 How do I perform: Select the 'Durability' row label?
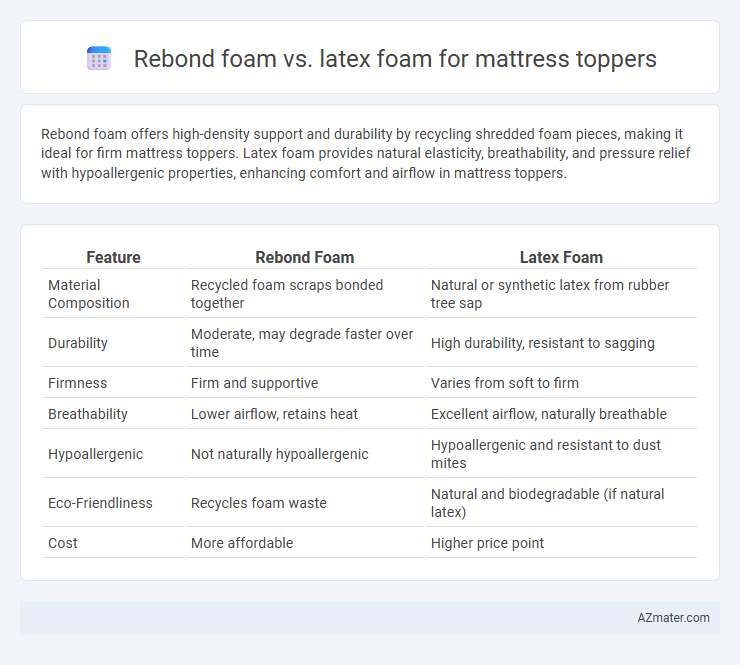click(x=78, y=343)
